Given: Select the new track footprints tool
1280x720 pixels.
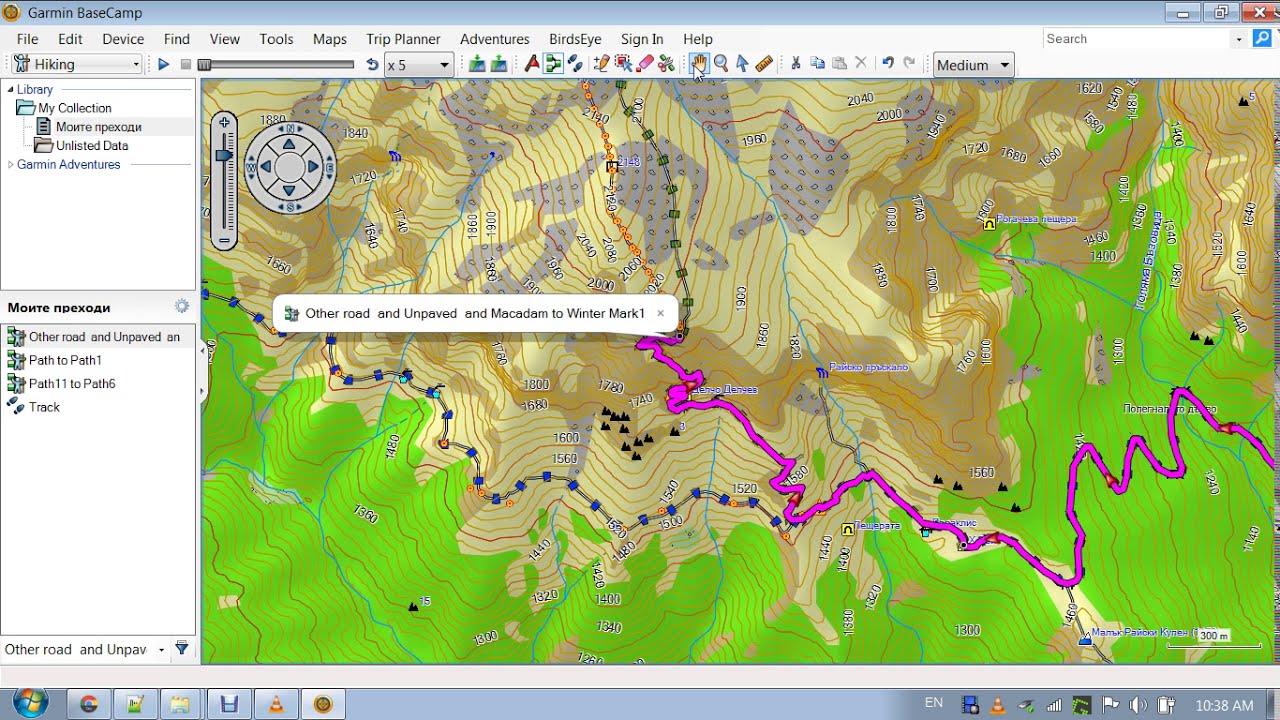Looking at the screenshot, I should [x=575, y=65].
